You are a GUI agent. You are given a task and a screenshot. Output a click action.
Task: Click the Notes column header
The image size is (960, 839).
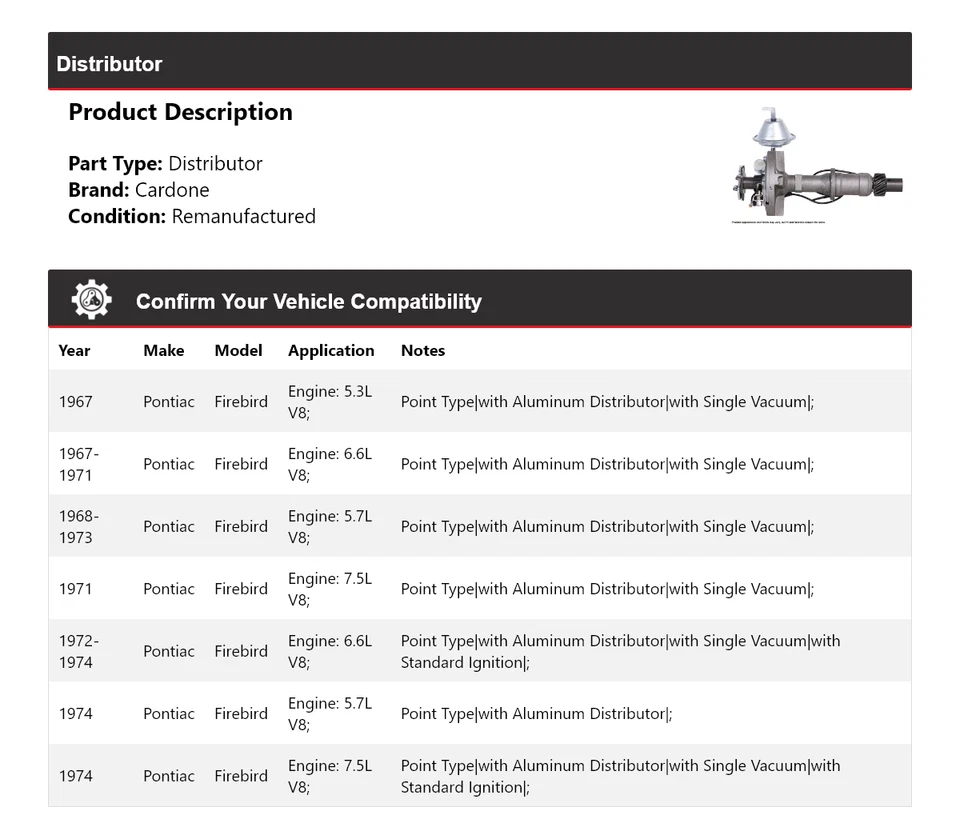click(x=422, y=351)
